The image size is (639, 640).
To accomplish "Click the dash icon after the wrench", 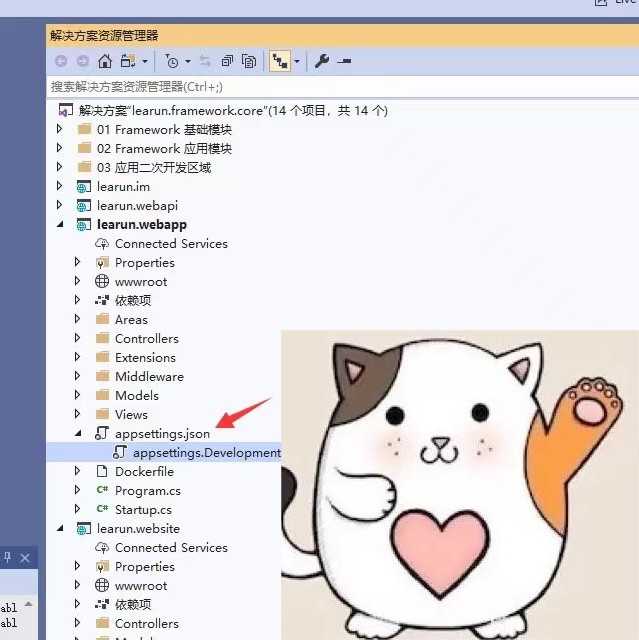I will point(344,61).
